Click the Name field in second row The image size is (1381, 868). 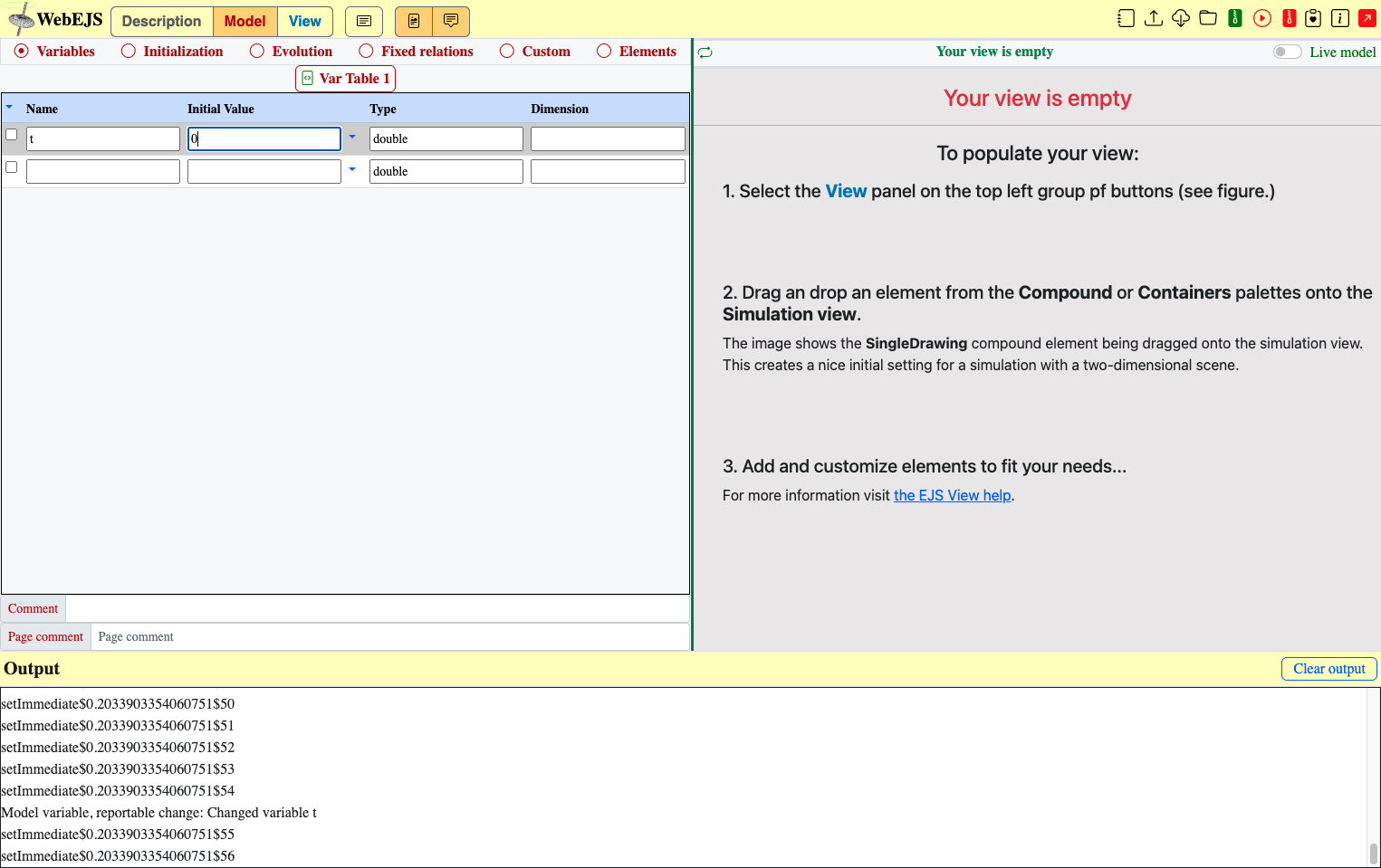click(103, 171)
